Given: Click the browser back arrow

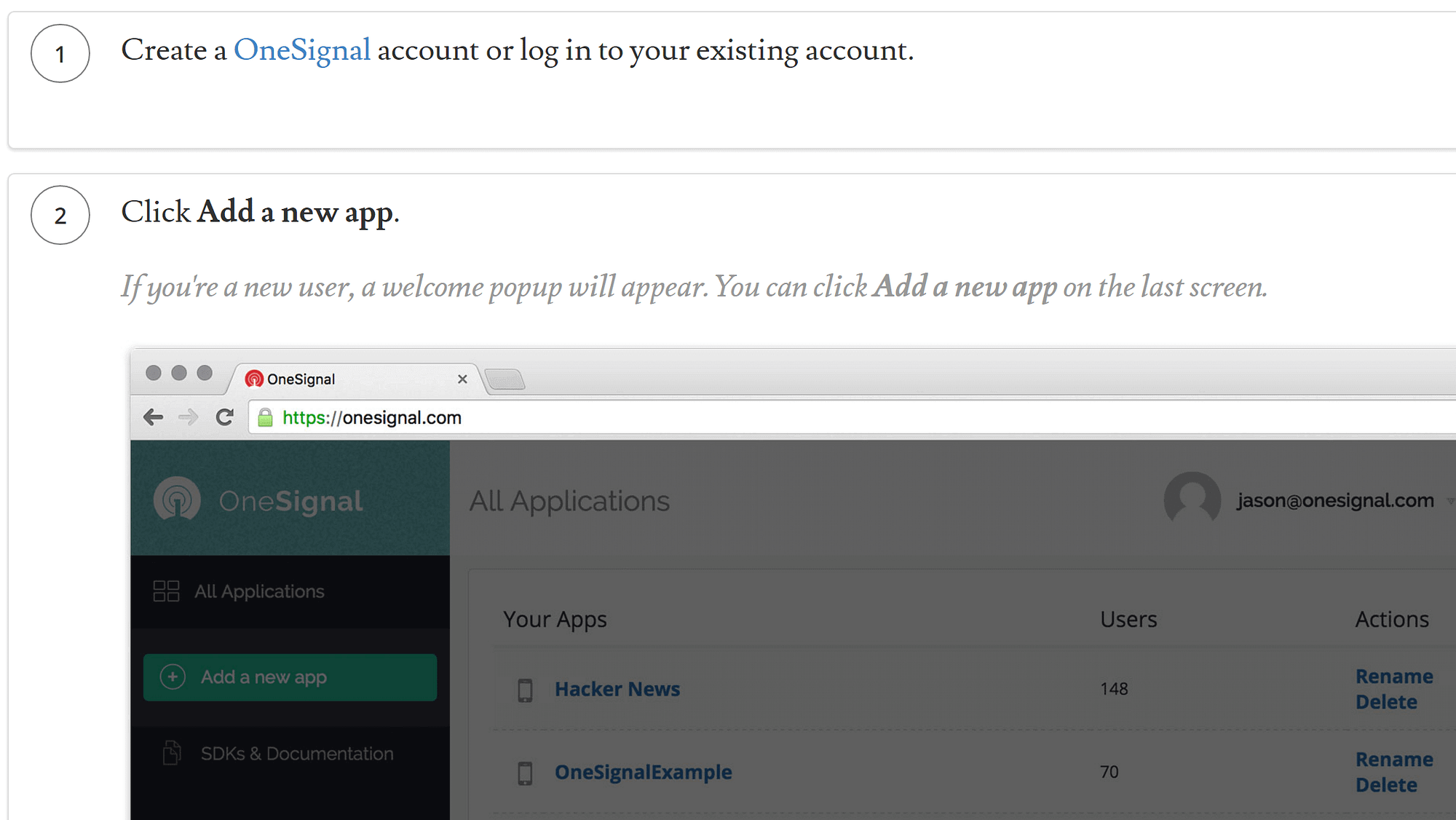Looking at the screenshot, I should click(x=154, y=417).
